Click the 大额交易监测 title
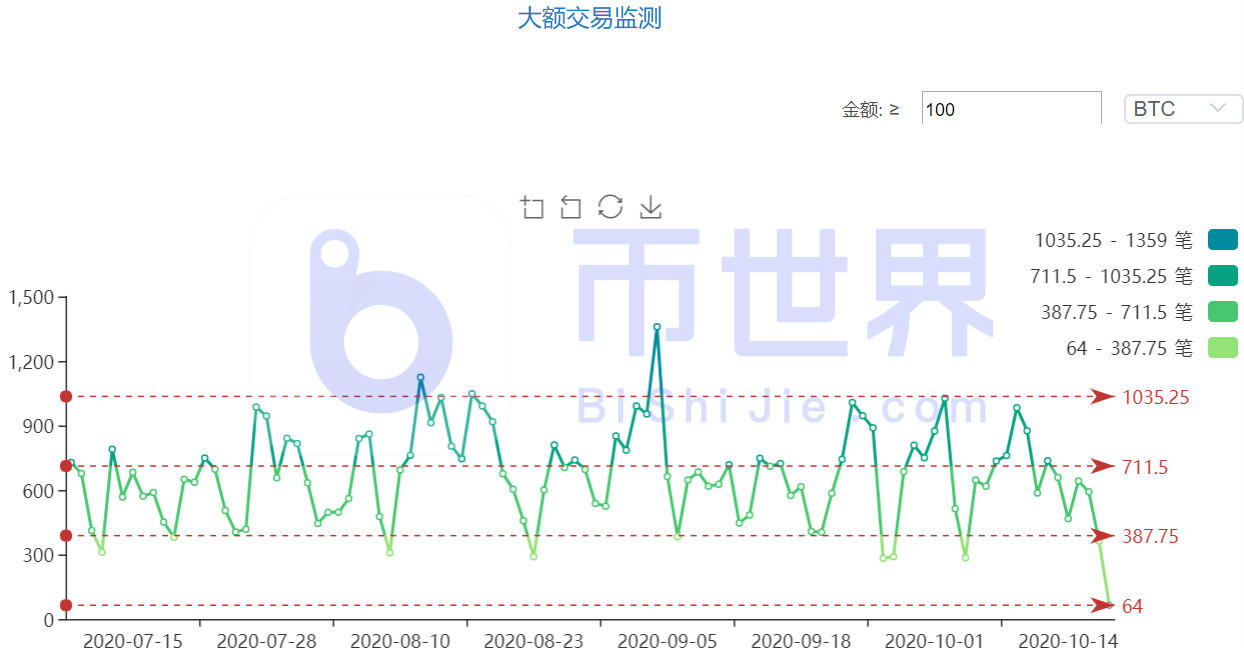This screenshot has height=652, width=1244. [x=588, y=18]
